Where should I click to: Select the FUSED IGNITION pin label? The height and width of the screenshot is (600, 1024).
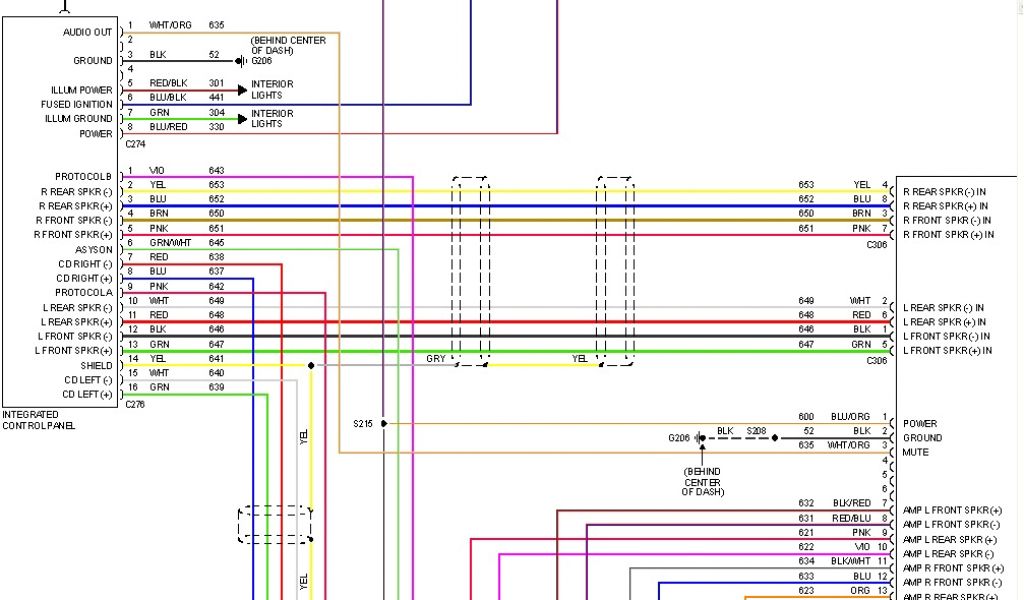tap(77, 104)
